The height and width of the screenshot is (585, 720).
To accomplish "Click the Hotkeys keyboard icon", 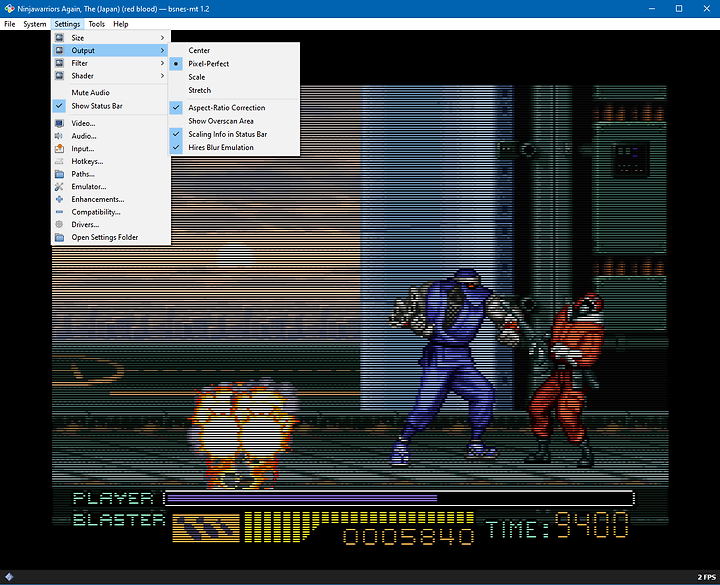I will (59, 161).
